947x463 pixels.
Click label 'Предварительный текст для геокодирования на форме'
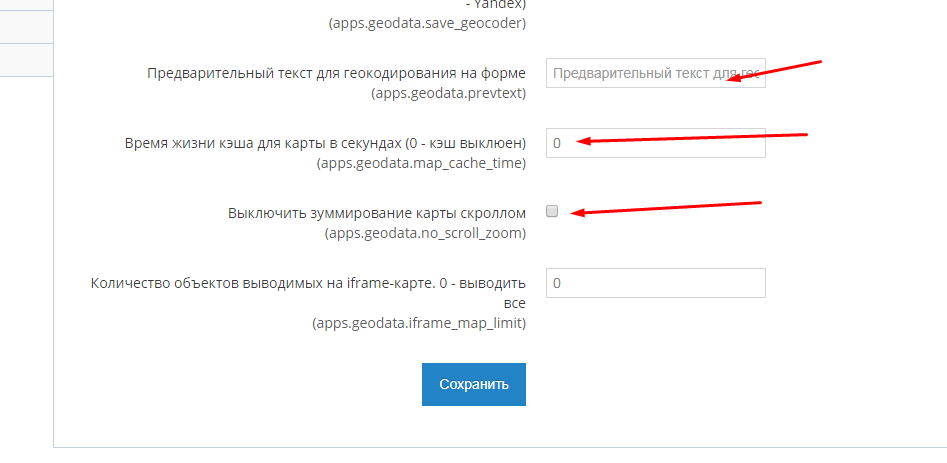(x=336, y=73)
